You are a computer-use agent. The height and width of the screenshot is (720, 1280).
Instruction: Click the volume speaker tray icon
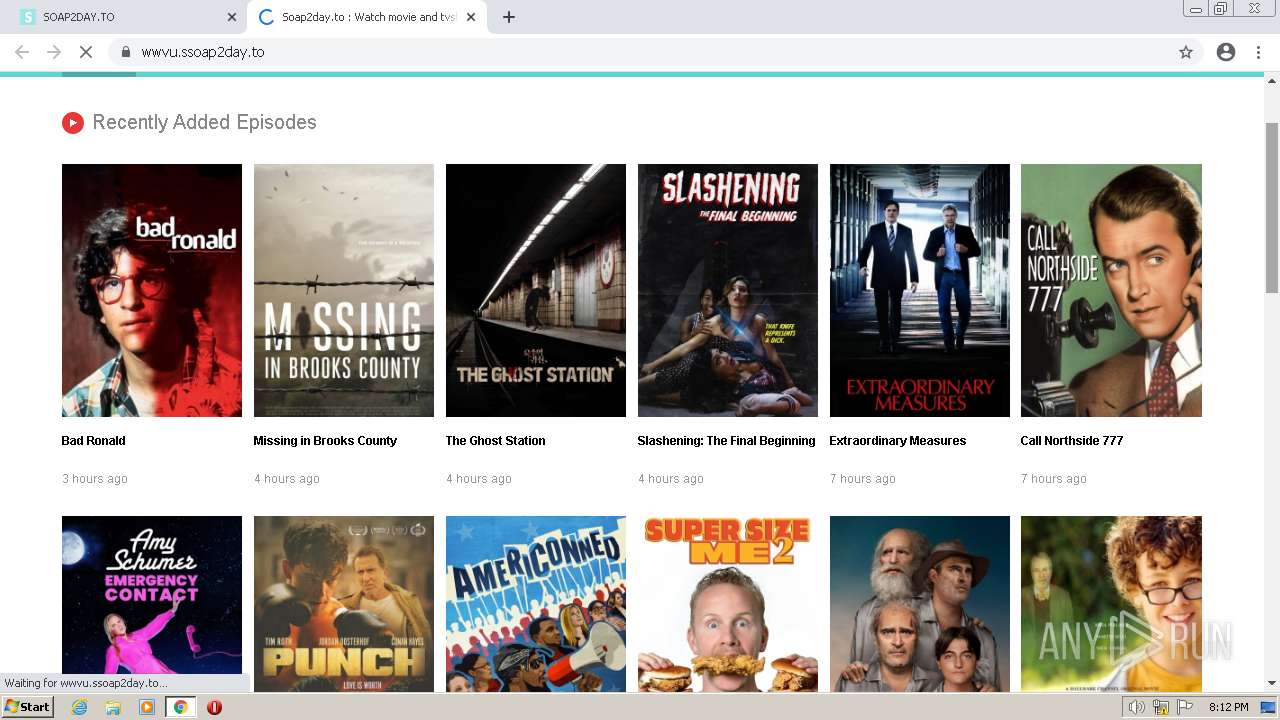tap(1137, 707)
